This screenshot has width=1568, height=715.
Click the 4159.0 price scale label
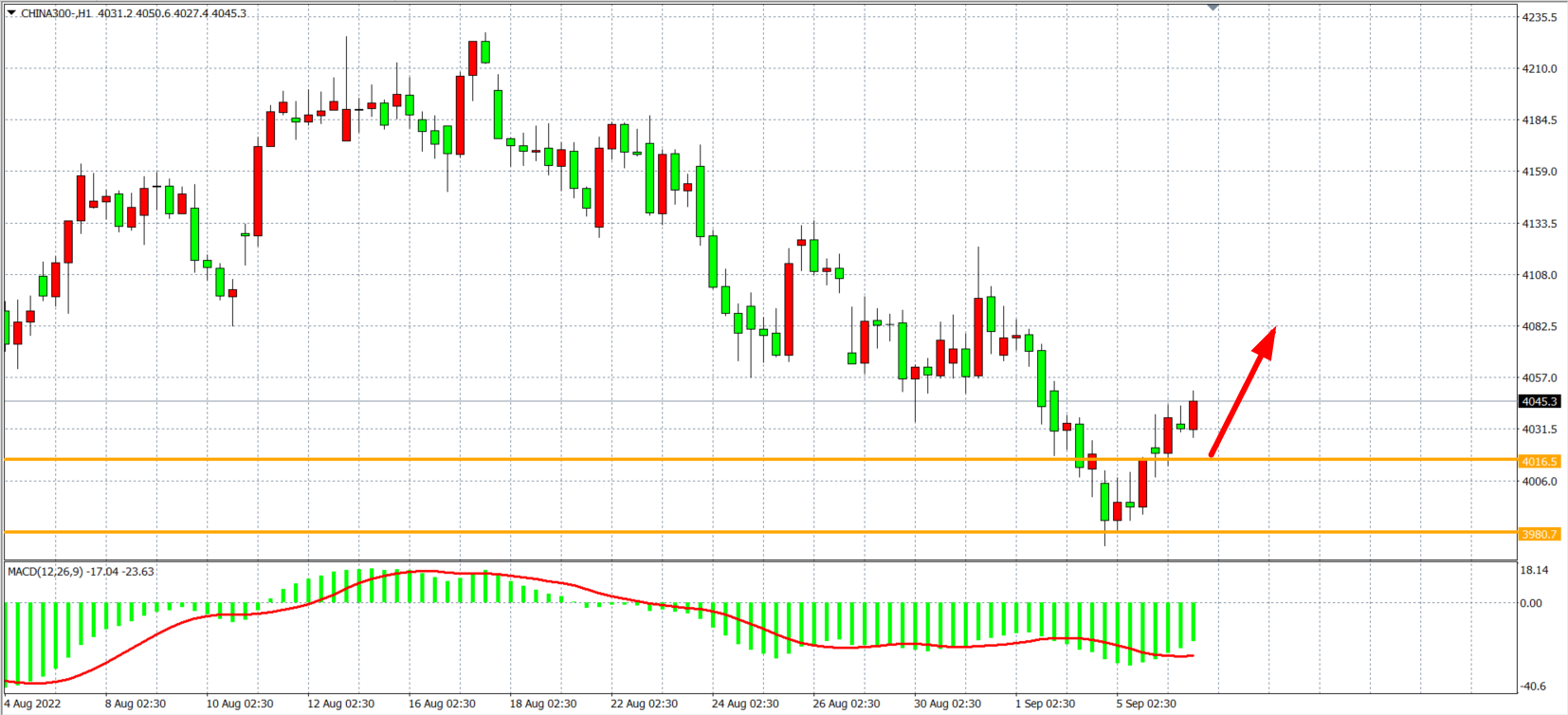coord(1540,172)
